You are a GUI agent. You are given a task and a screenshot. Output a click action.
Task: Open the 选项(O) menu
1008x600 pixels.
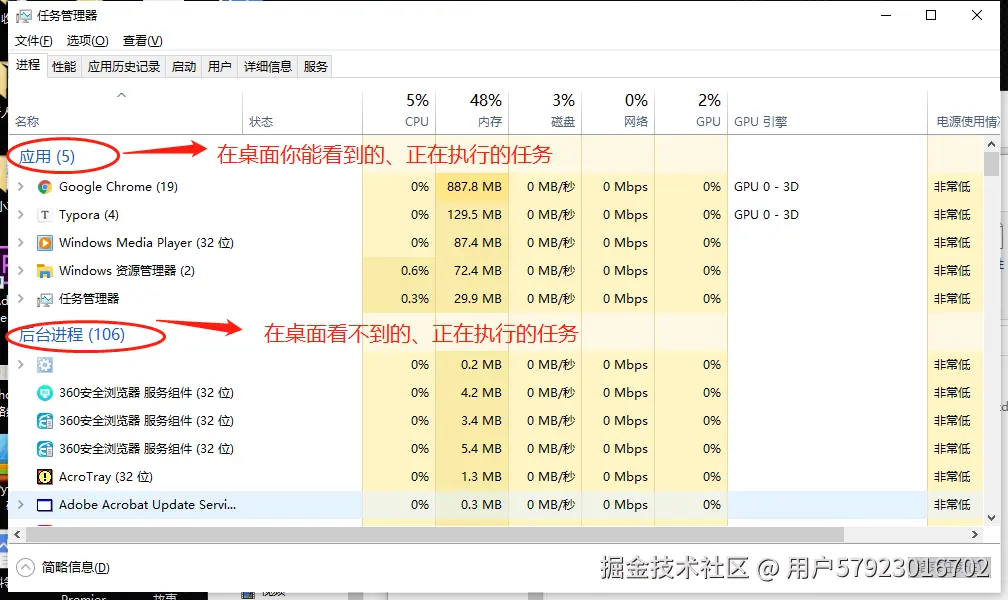[87, 41]
